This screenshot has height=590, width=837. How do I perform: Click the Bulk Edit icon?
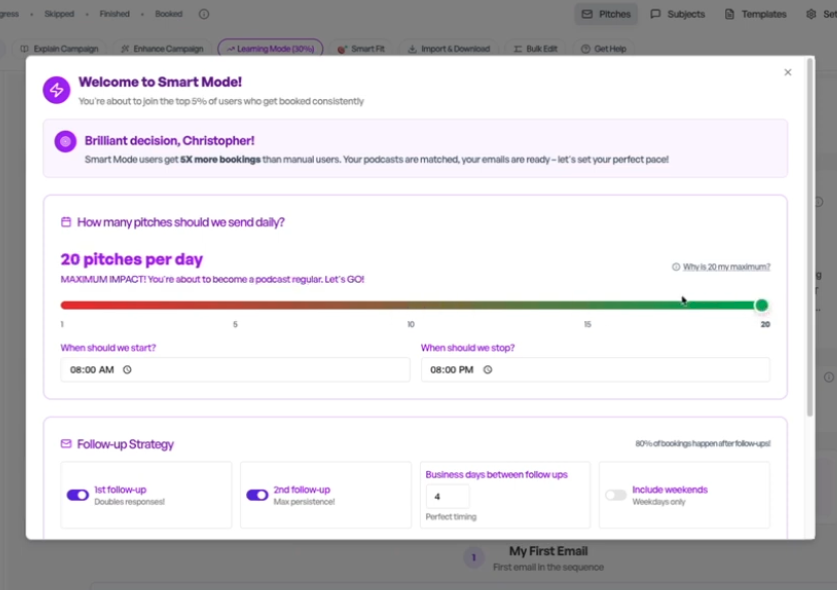pyautogui.click(x=517, y=49)
